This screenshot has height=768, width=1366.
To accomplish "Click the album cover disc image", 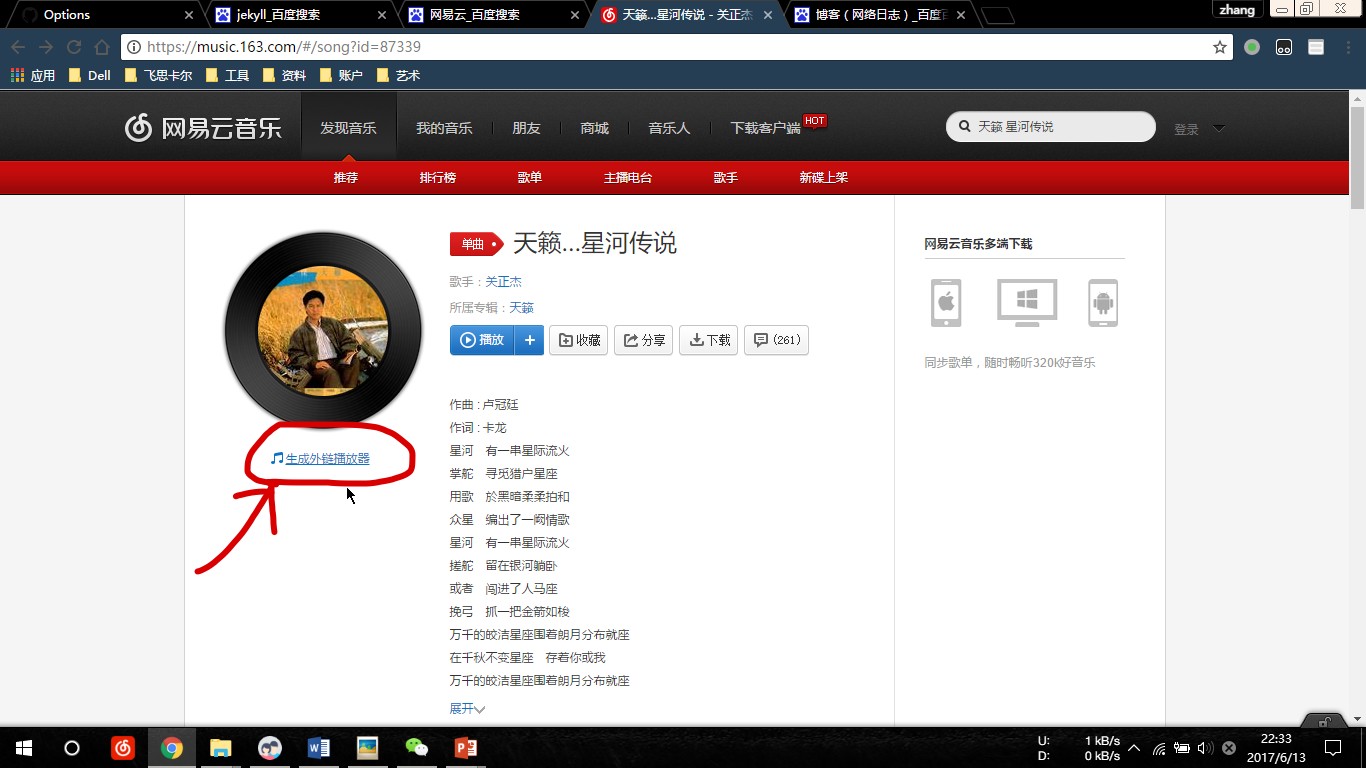I will coord(323,328).
